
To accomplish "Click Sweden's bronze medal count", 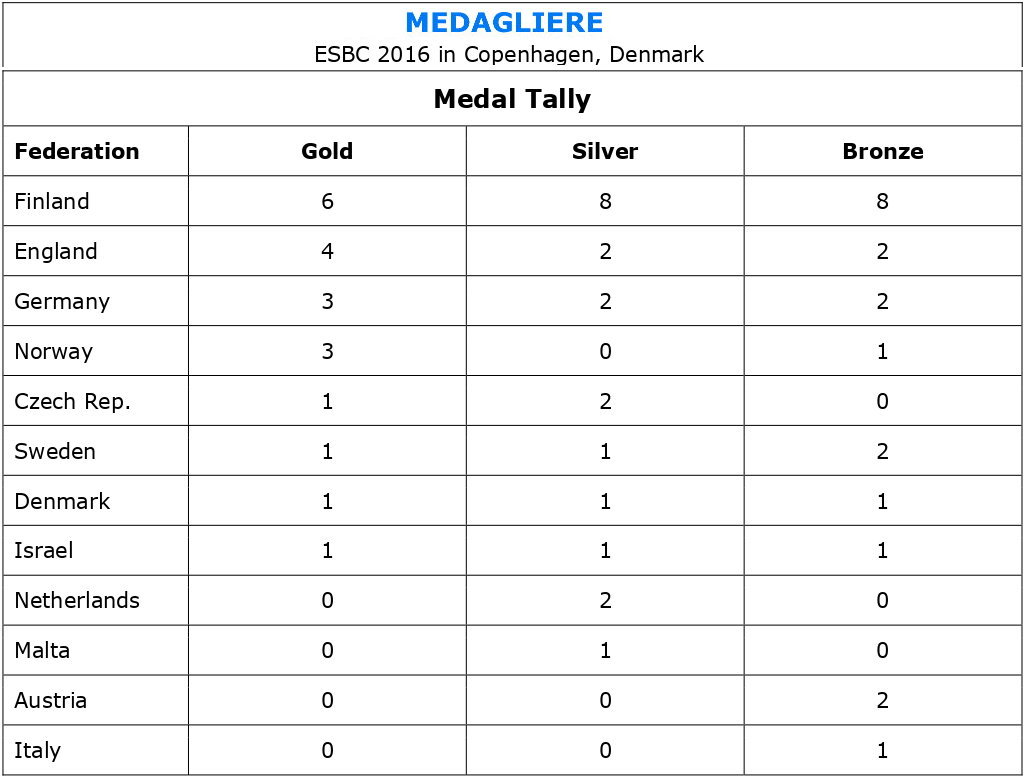I will tap(882, 451).
